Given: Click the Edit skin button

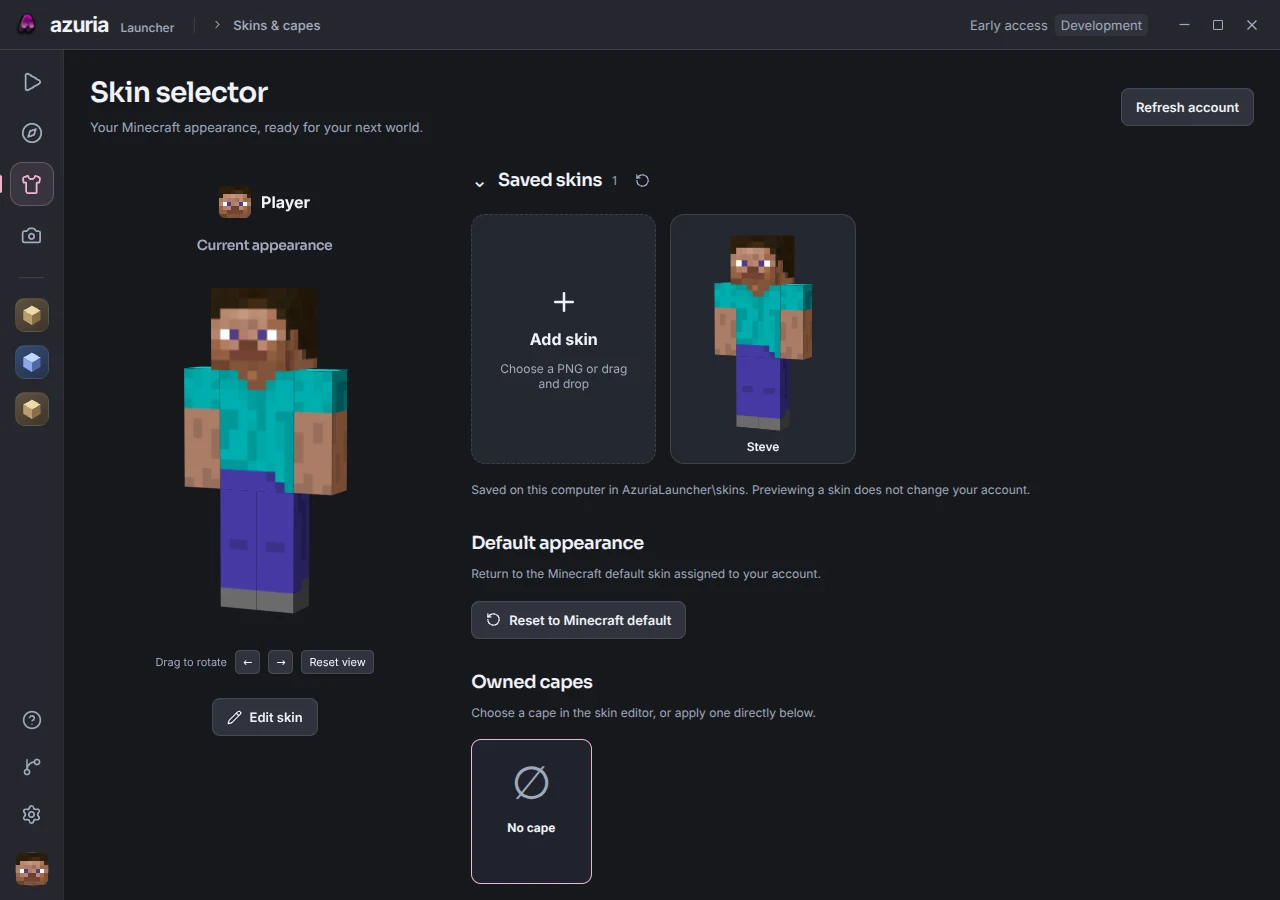Looking at the screenshot, I should pyautogui.click(x=265, y=717).
